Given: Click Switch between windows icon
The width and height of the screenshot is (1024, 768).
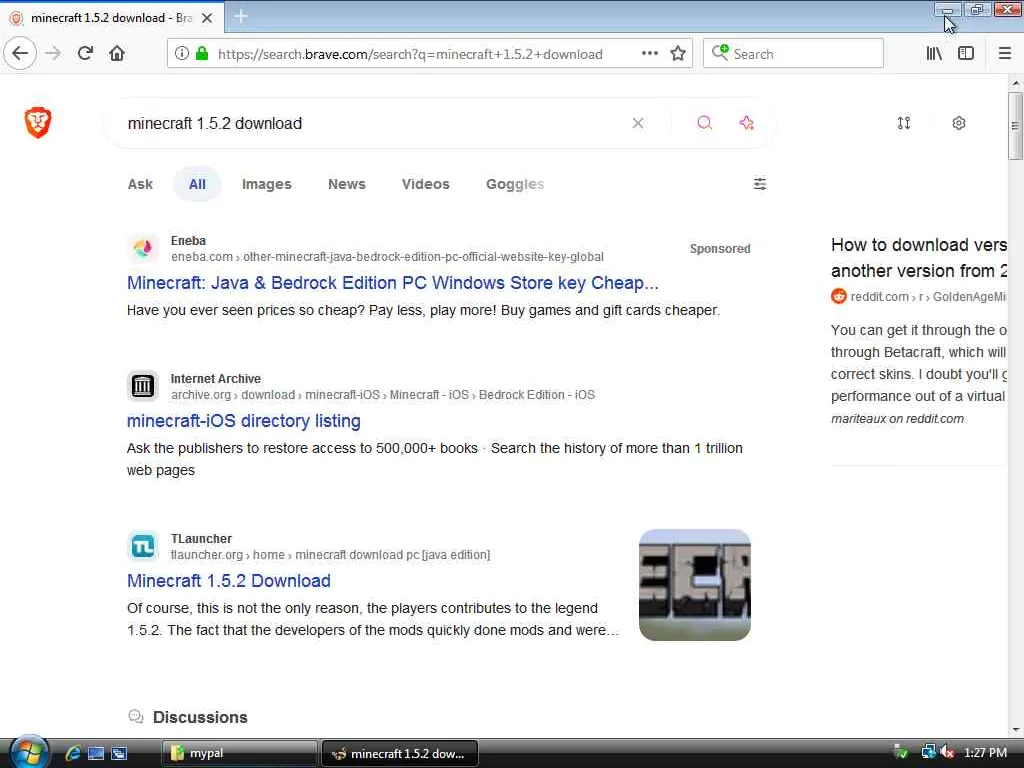Looking at the screenshot, I should tap(119, 753).
